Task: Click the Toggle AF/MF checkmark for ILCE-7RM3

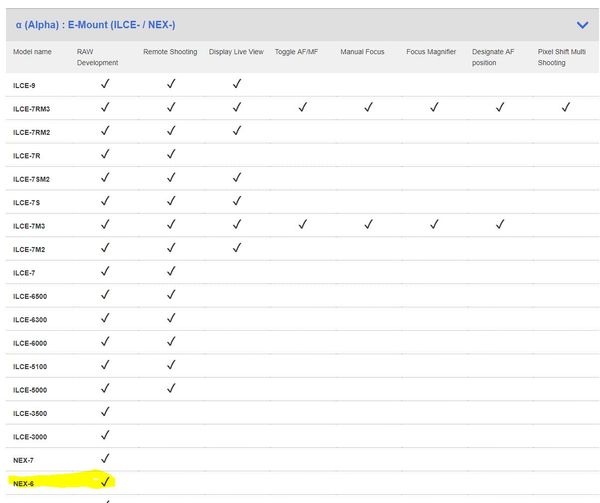Action: [x=302, y=107]
